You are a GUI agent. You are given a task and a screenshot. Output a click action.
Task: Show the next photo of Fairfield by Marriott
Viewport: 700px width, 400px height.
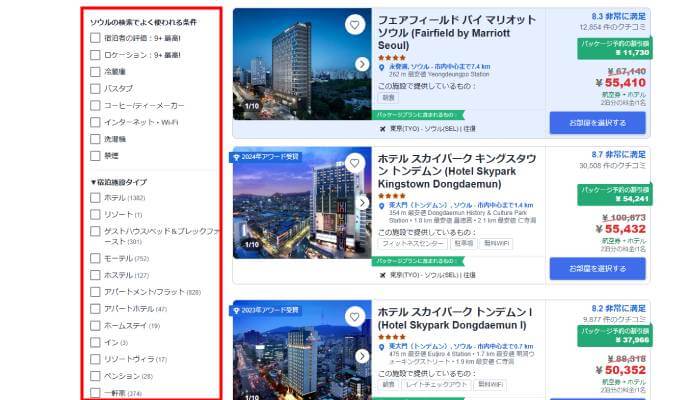[x=362, y=64]
